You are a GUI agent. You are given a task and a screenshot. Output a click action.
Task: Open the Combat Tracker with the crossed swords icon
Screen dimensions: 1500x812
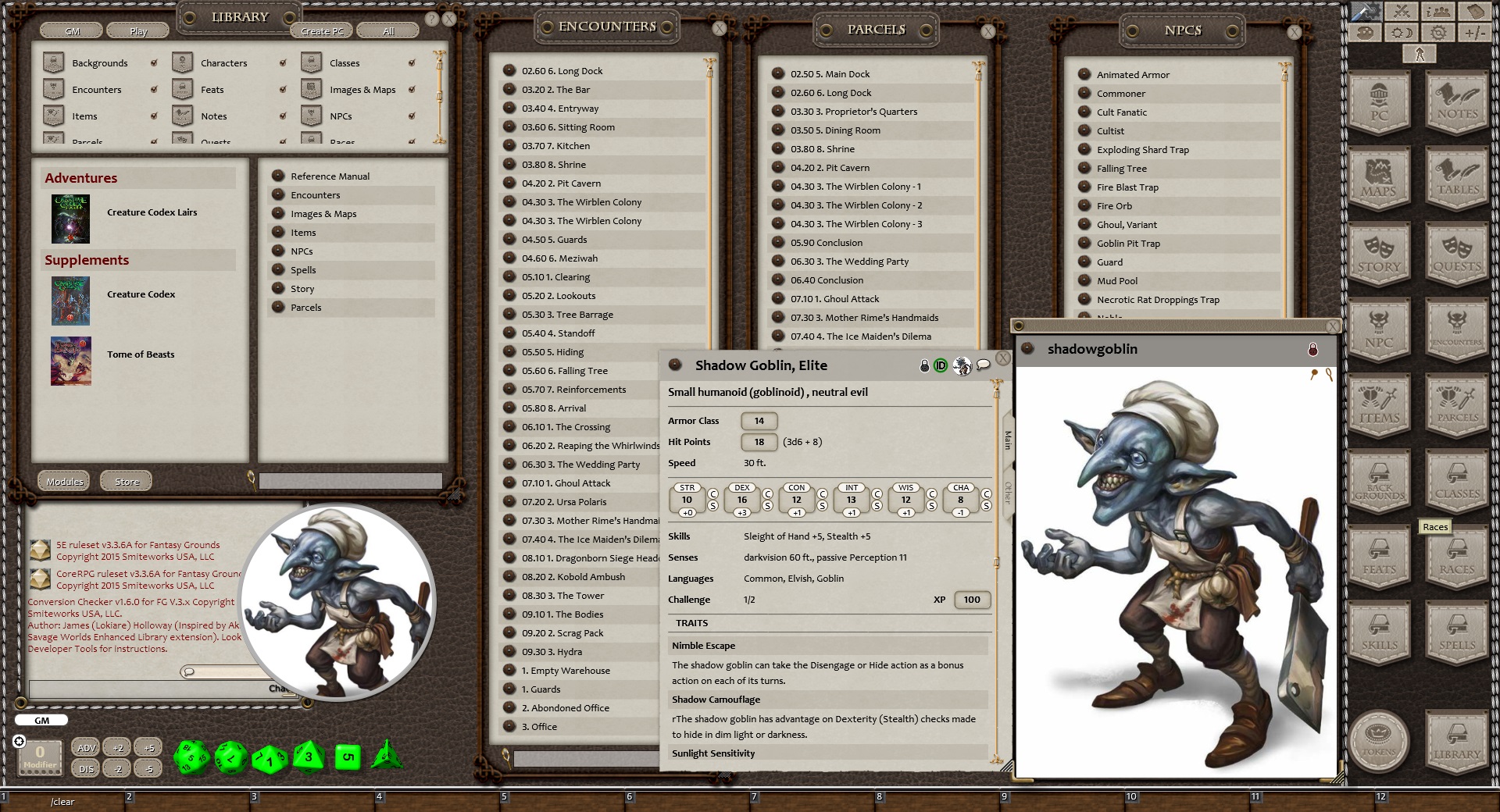point(1402,12)
